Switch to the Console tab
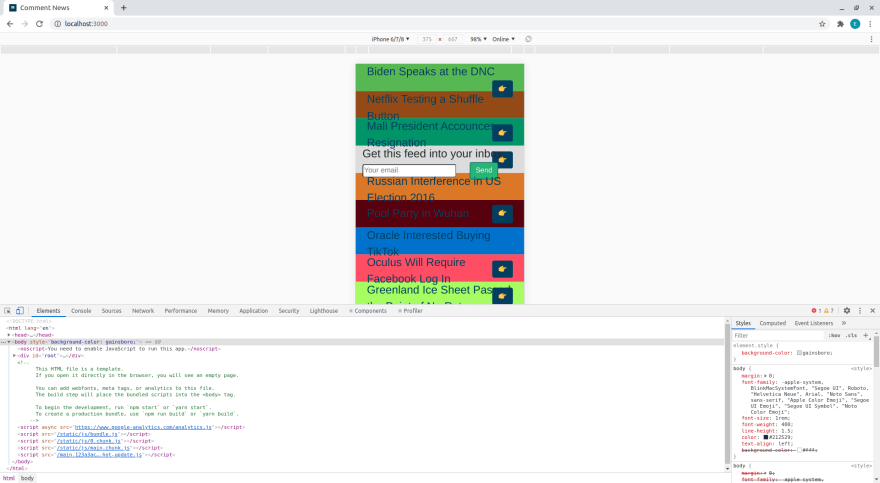This screenshot has height=483, width=880. (x=81, y=311)
